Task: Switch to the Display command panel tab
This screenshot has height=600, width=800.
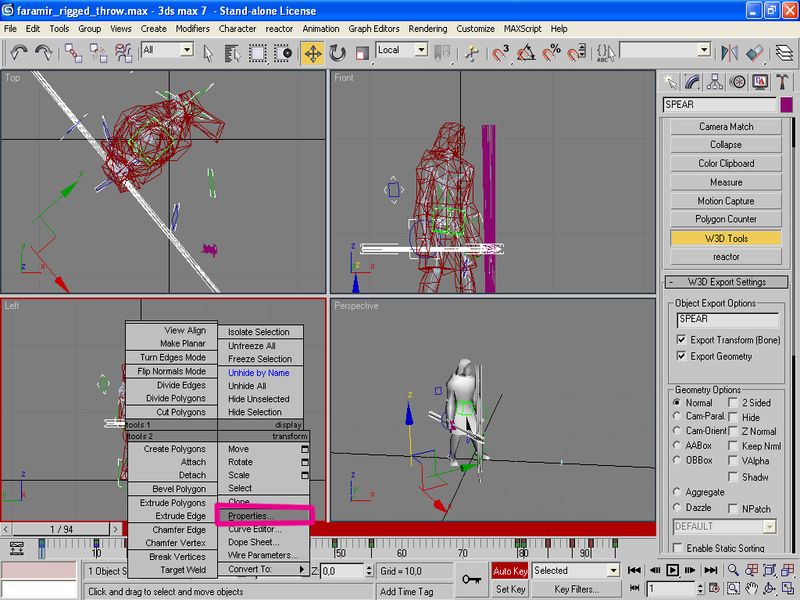Action: point(760,82)
